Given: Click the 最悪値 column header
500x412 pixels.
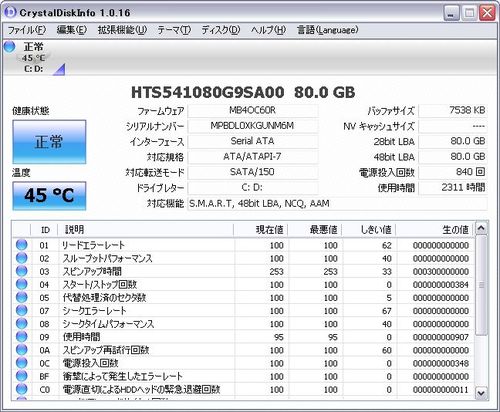Looking at the screenshot, I should coord(315,230).
